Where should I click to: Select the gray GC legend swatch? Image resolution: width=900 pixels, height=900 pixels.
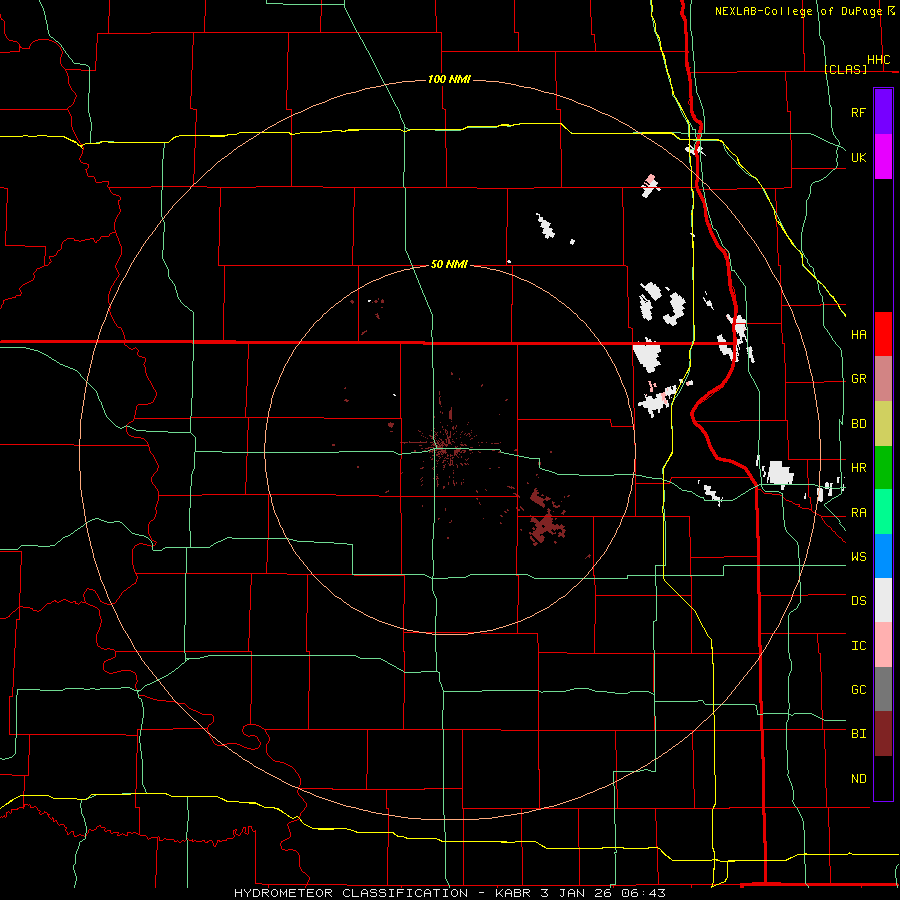coord(883,689)
